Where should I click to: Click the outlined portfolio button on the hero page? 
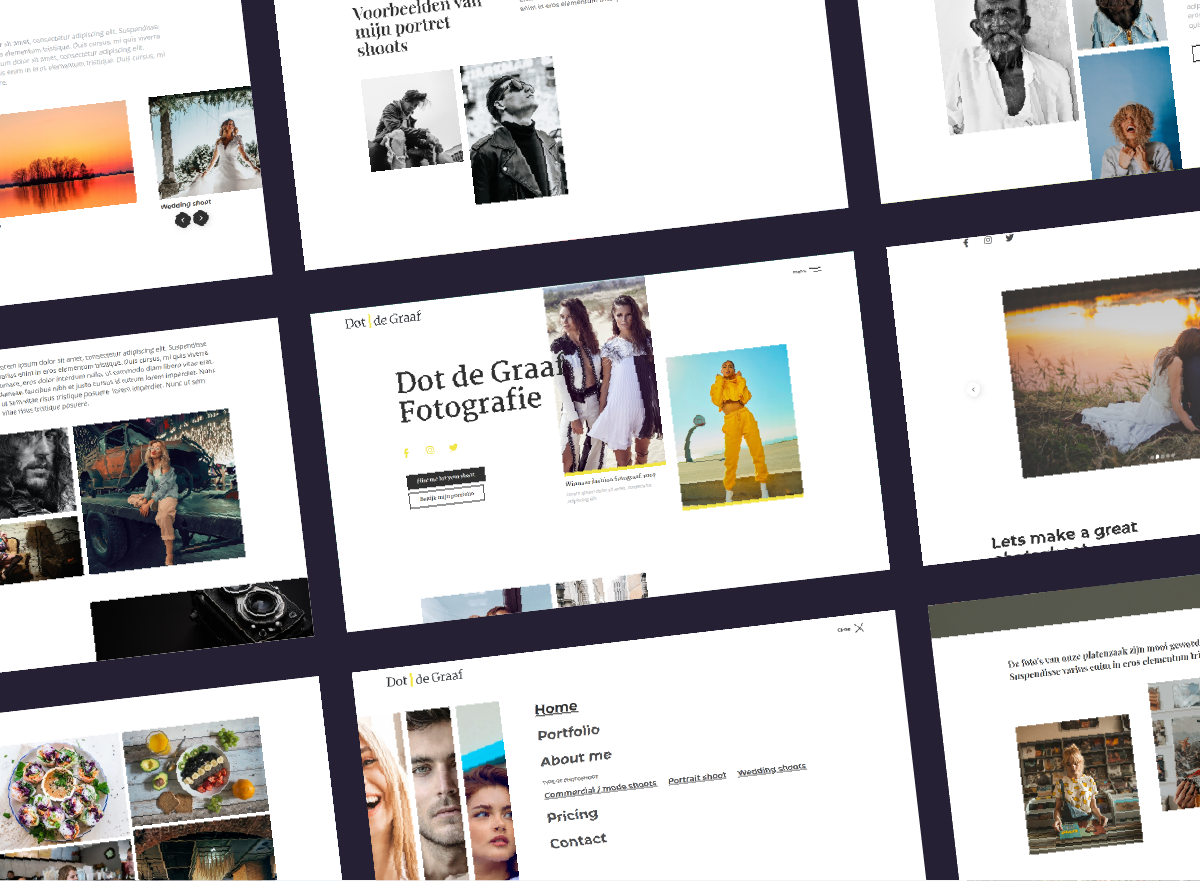(x=447, y=497)
